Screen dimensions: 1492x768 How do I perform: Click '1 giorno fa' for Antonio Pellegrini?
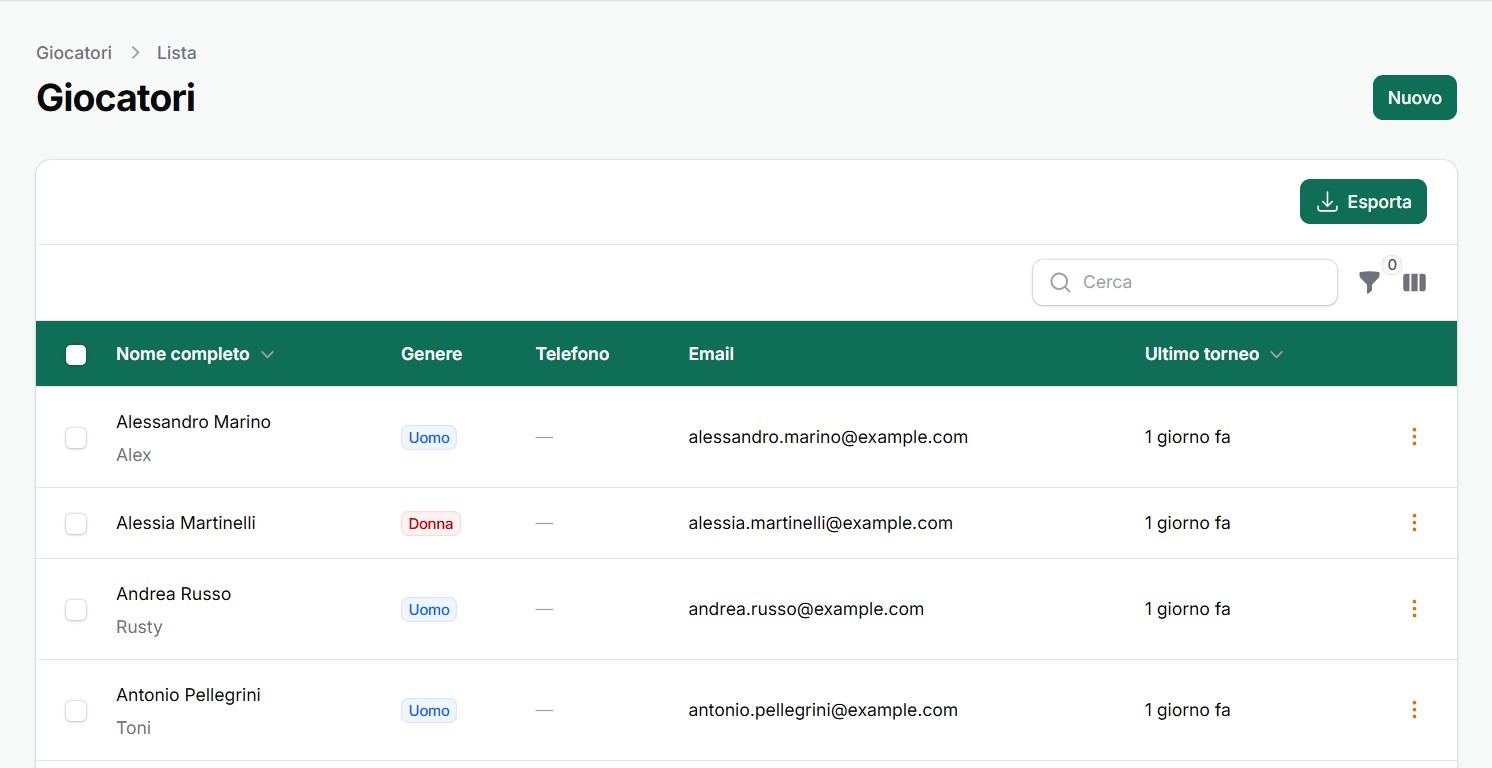(1188, 710)
